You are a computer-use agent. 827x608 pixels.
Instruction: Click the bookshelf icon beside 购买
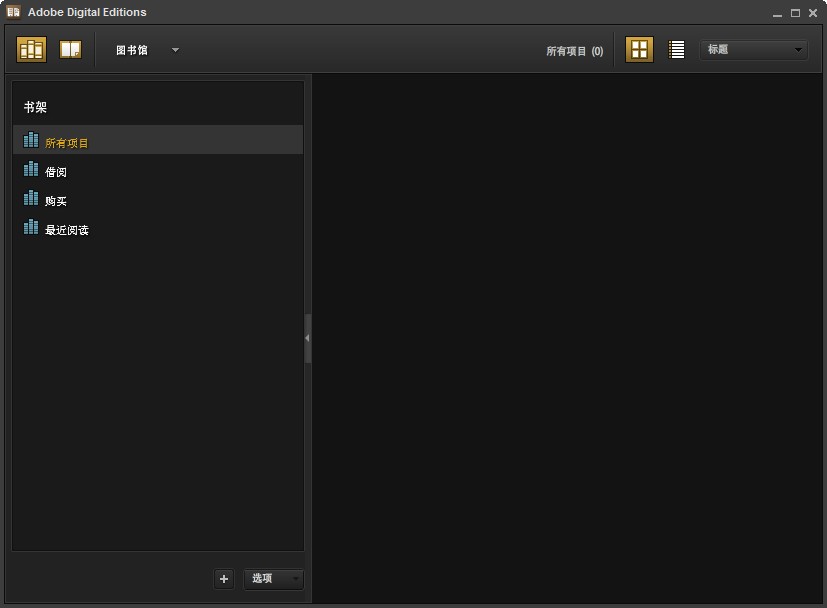pos(31,198)
